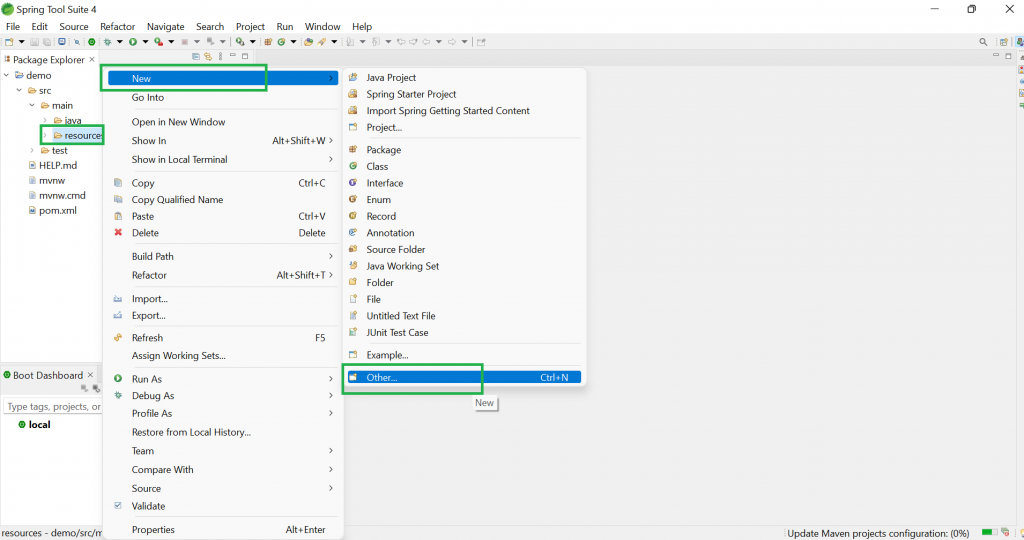Open the Window menu
The width and height of the screenshot is (1024, 540).
(x=323, y=27)
